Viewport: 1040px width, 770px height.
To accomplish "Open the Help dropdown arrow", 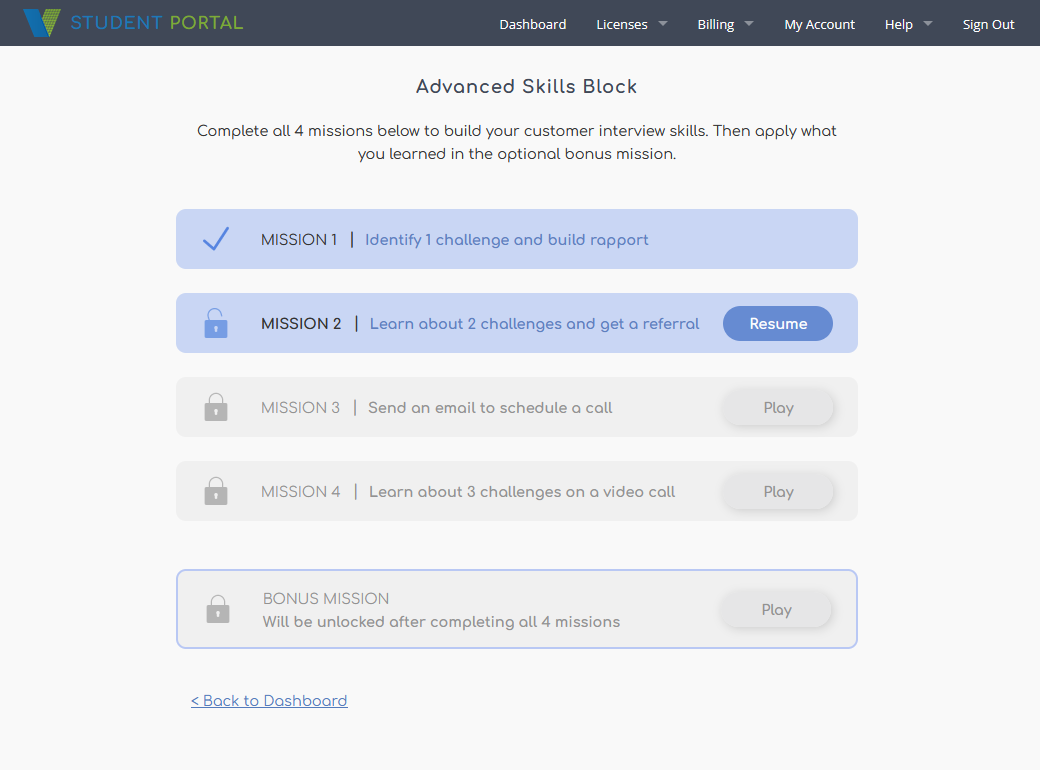I will tap(927, 24).
